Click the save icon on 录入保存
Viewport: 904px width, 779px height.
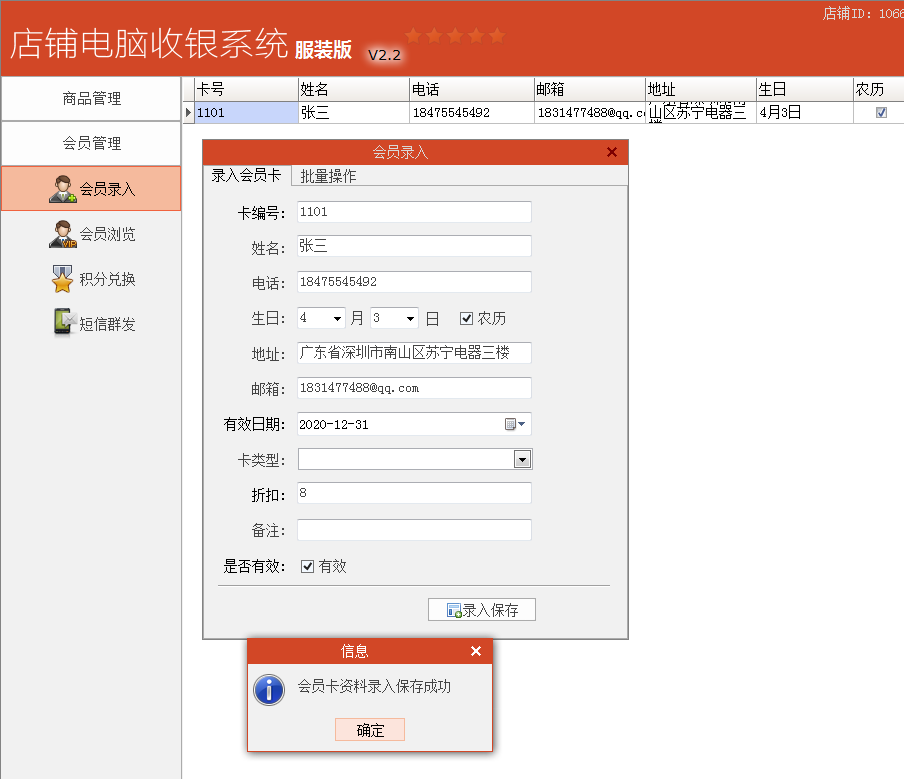click(x=454, y=610)
